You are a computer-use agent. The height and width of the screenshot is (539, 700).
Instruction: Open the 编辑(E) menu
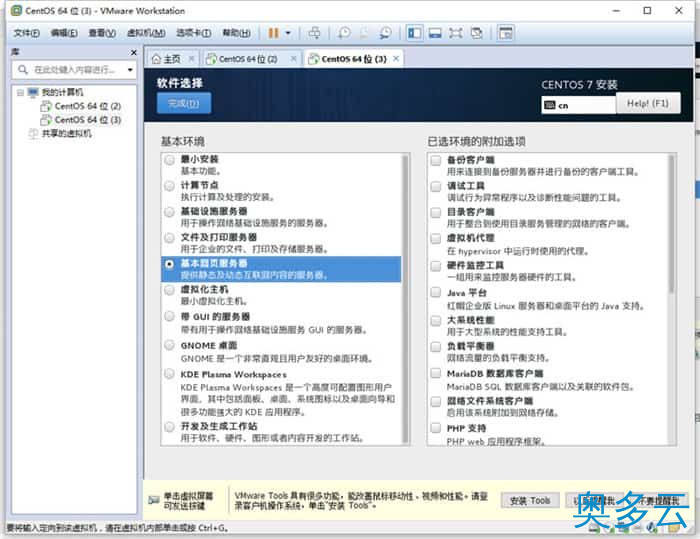pos(64,33)
